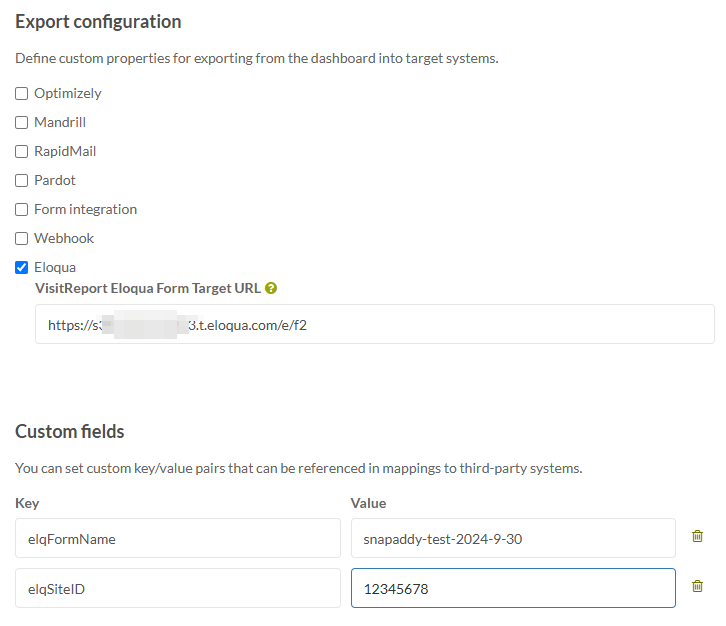Click the Webhook label text
Viewport: 726px width, 626px height.
tap(64, 238)
